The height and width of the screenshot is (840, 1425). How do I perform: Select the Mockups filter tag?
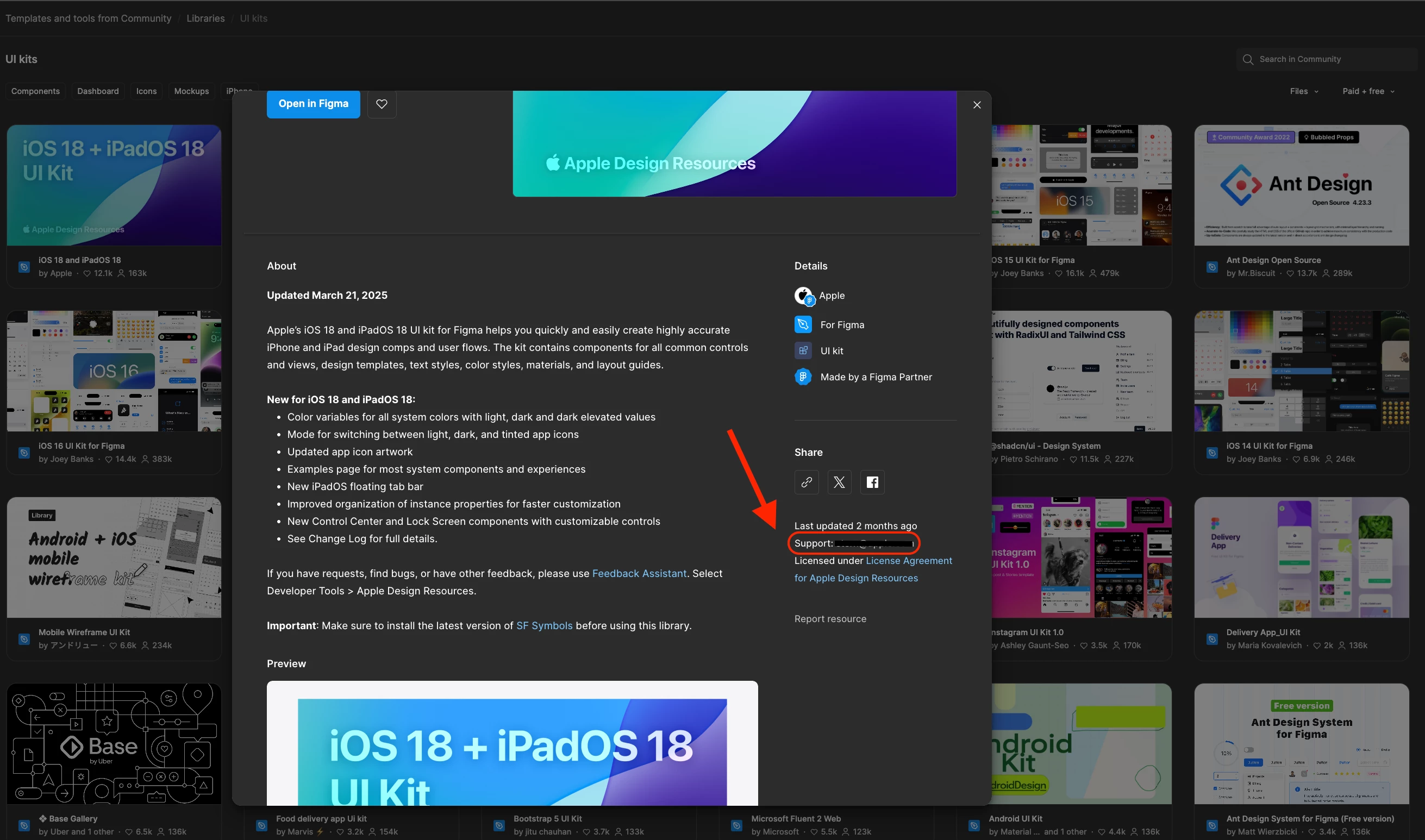pyautogui.click(x=191, y=91)
